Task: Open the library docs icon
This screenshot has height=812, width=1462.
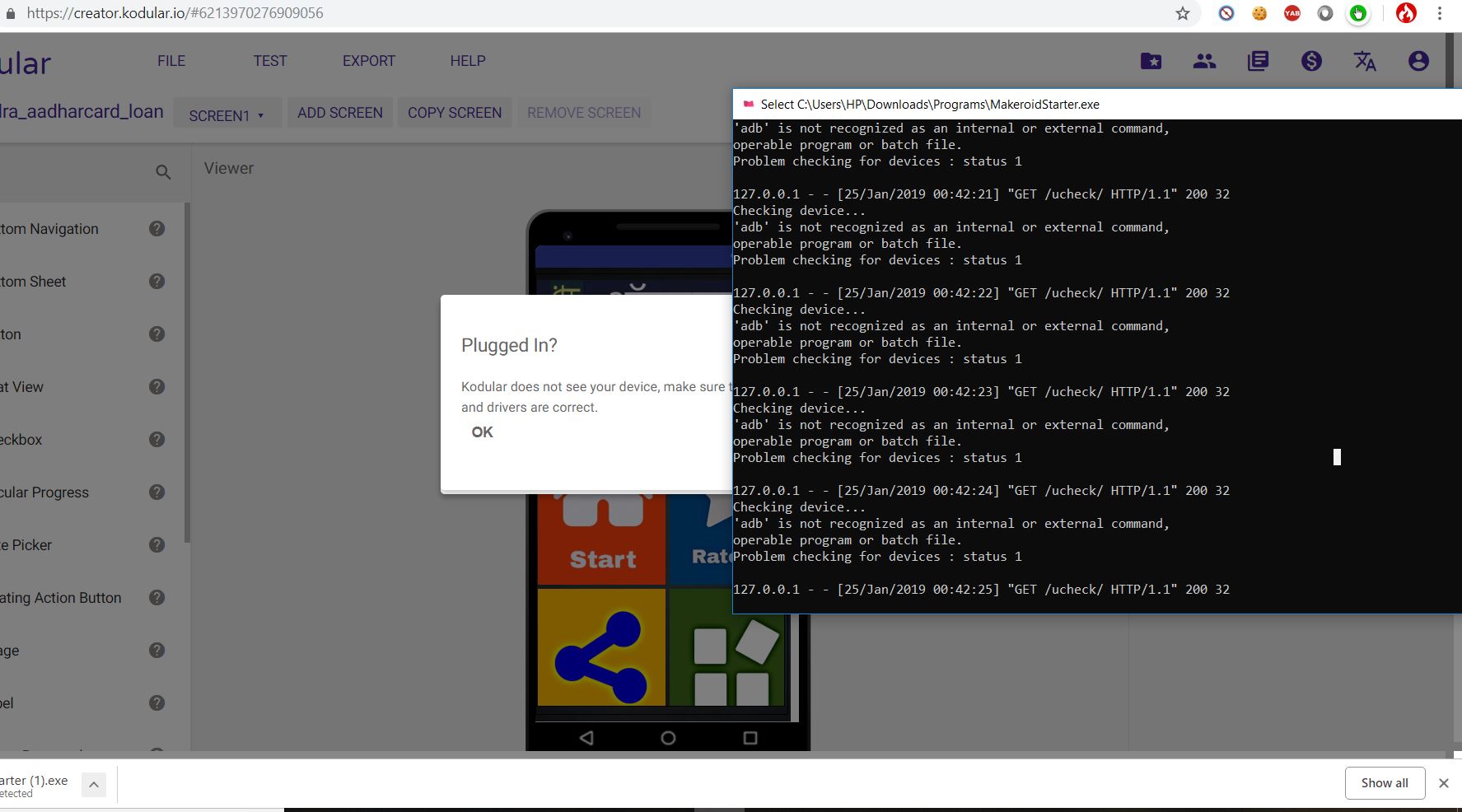Action: click(x=1258, y=61)
